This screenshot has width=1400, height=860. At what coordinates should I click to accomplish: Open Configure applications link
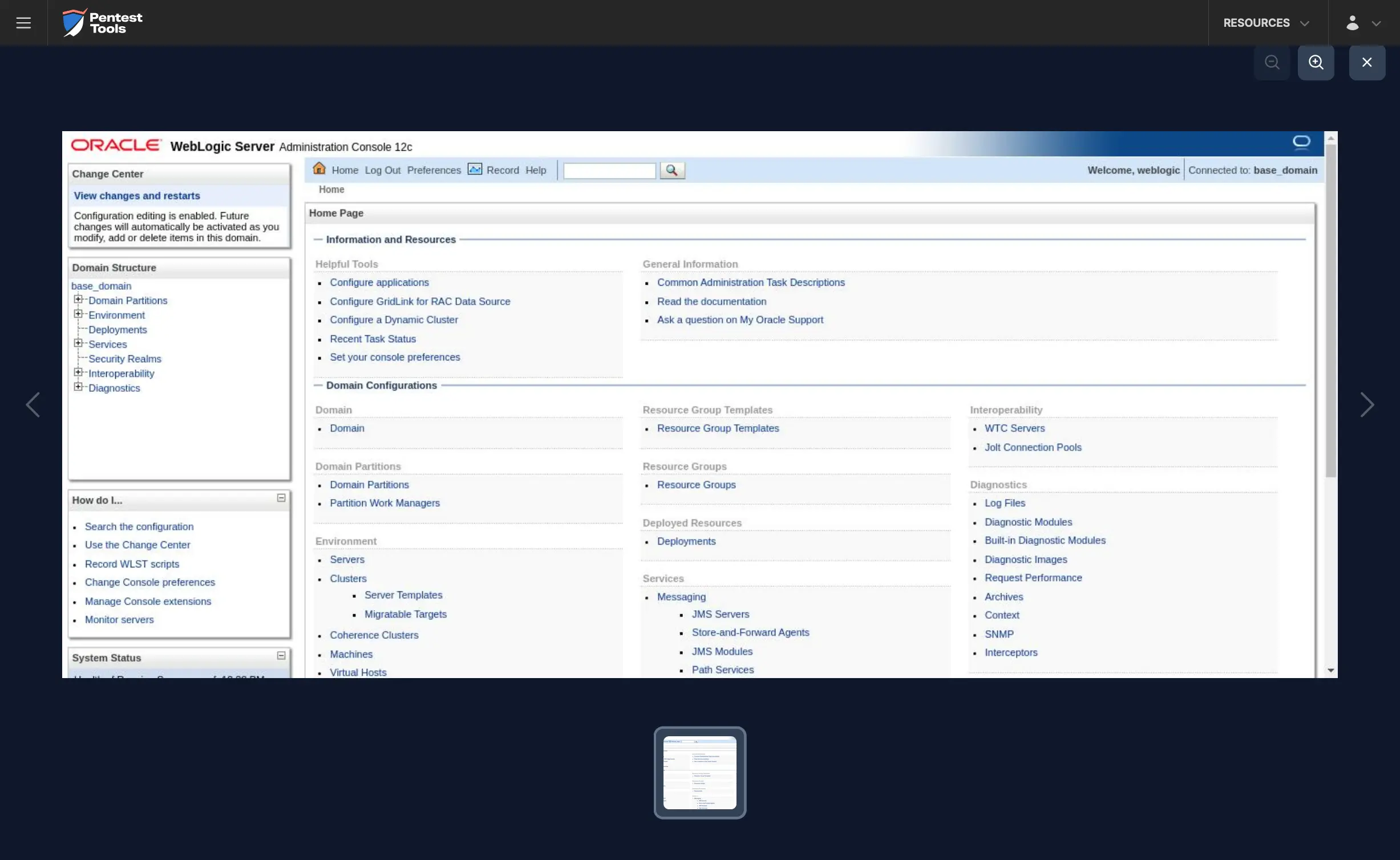pyautogui.click(x=379, y=282)
